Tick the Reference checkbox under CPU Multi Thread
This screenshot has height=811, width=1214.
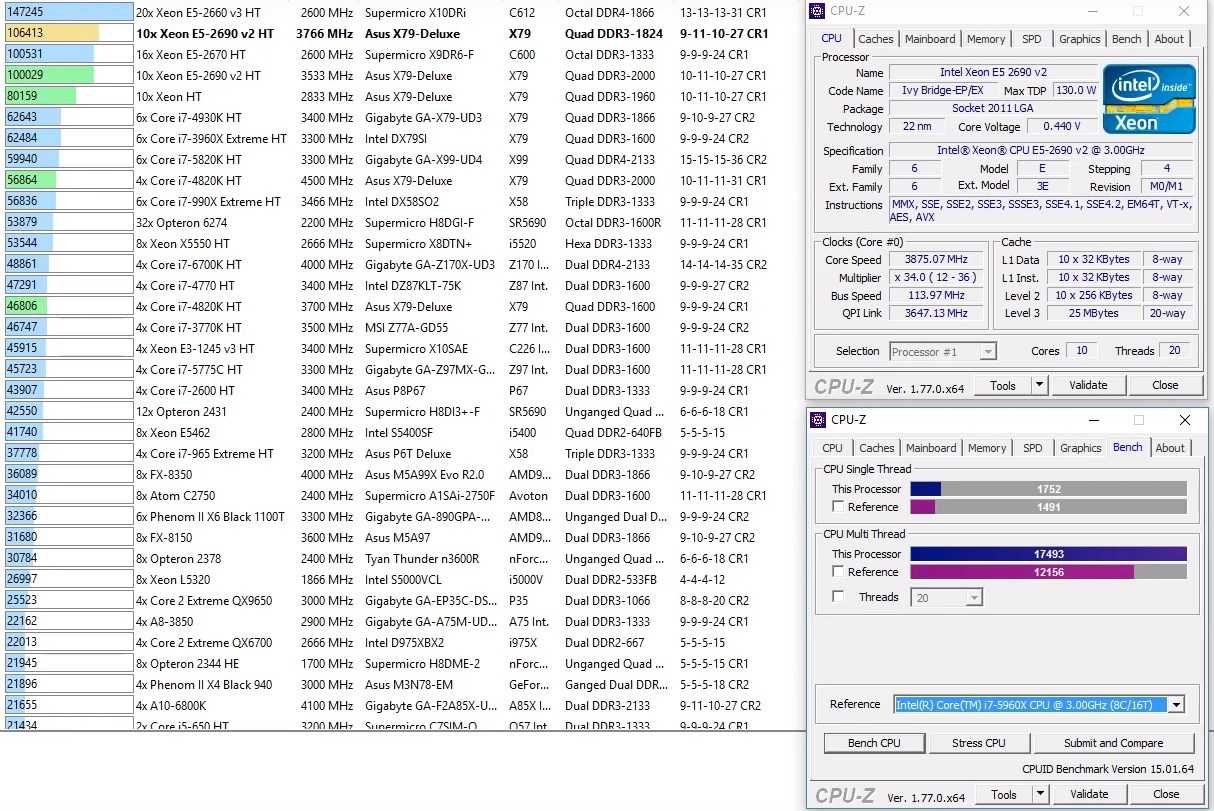coord(837,572)
